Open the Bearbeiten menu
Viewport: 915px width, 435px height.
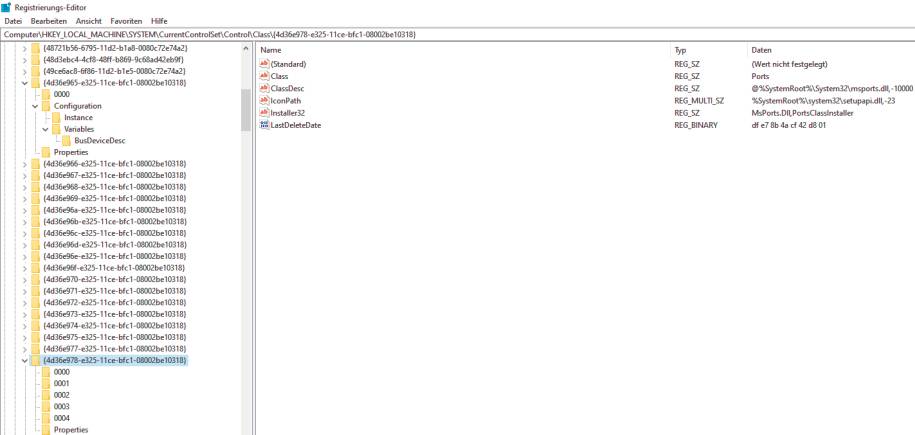[x=49, y=21]
